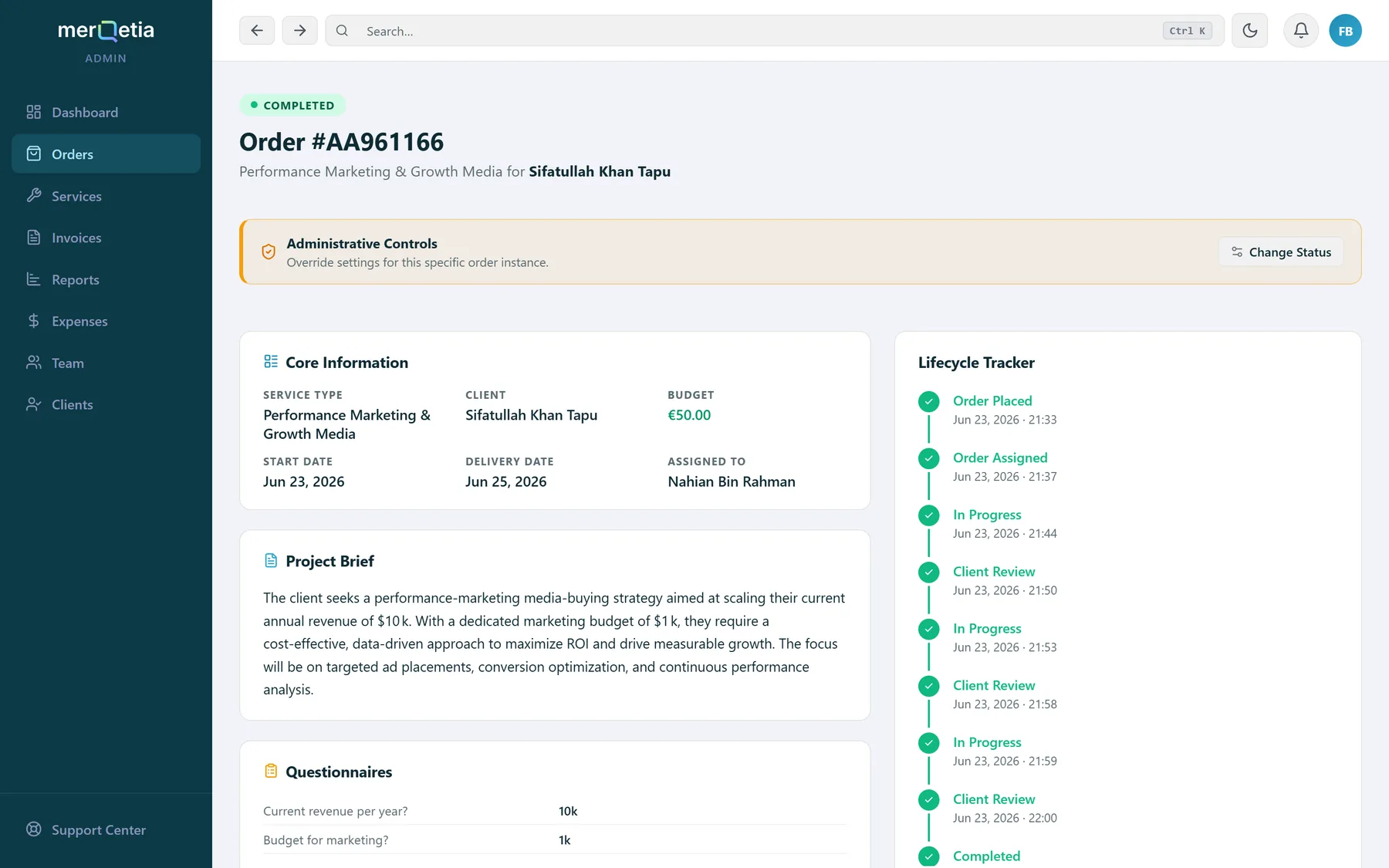Open the Team page
This screenshot has height=868, width=1389.
[x=106, y=362]
